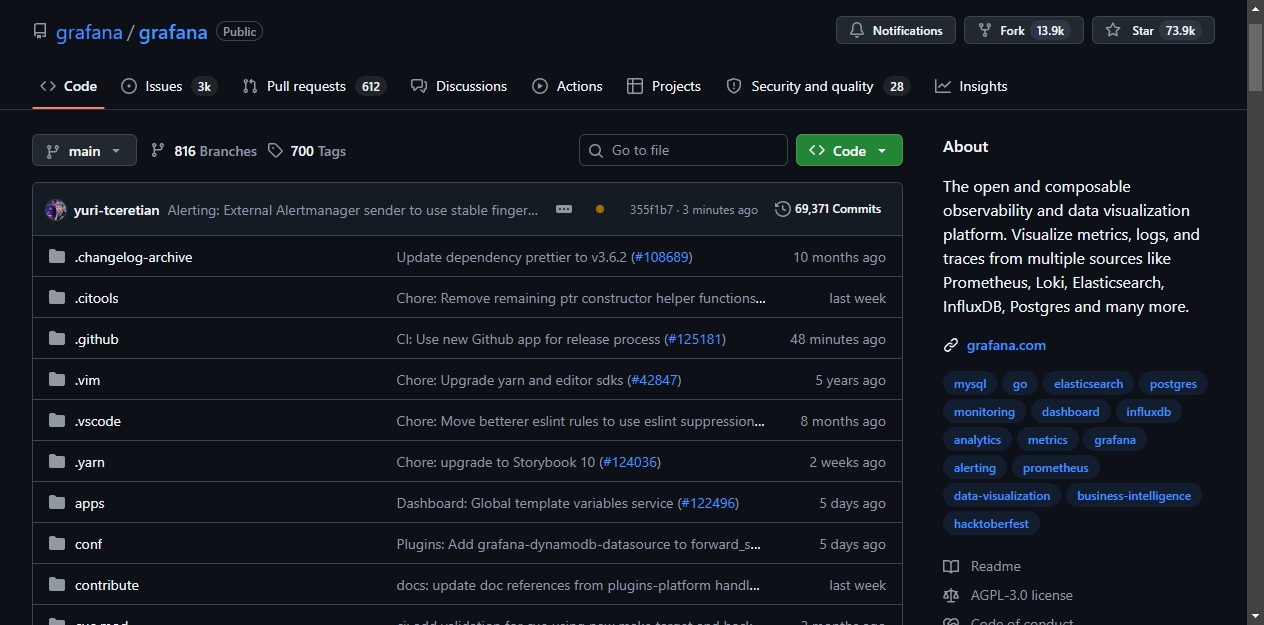Screen dimensions: 1264x625
Task: Click the link icon beside grafana.com
Action: [951, 346]
